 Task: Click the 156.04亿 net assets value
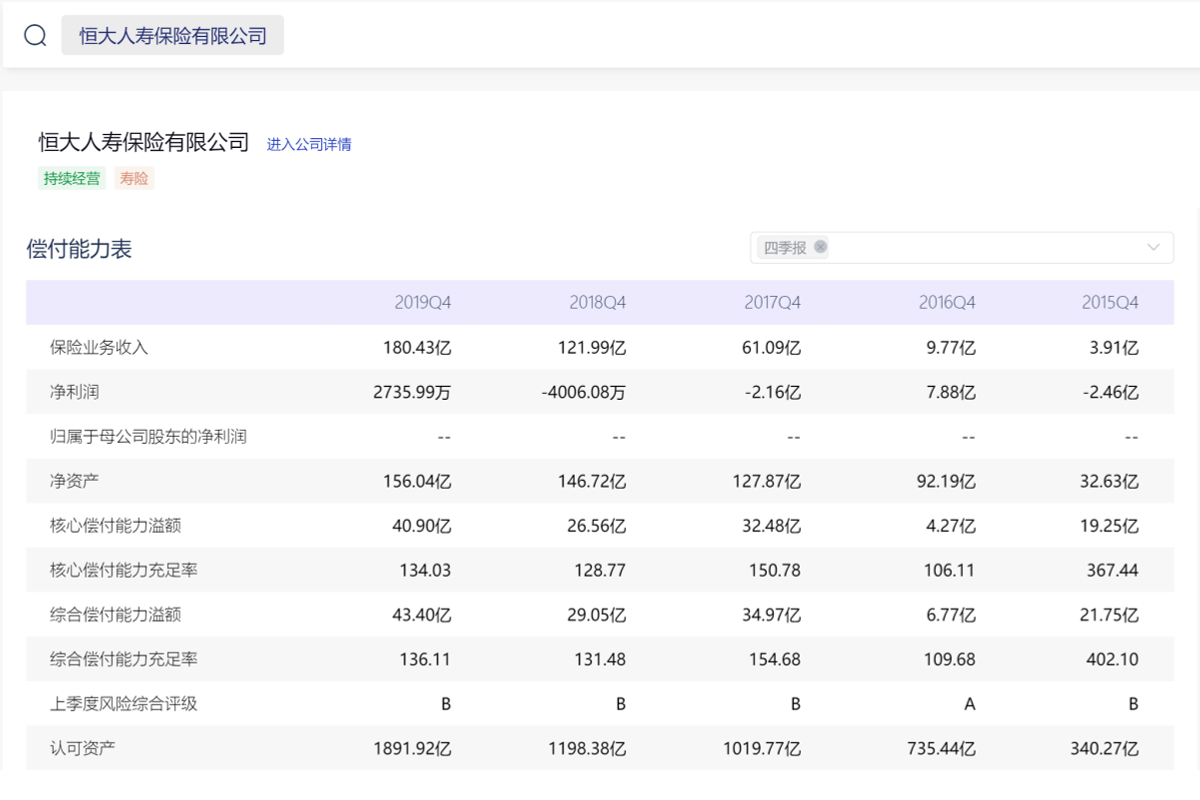coord(417,481)
